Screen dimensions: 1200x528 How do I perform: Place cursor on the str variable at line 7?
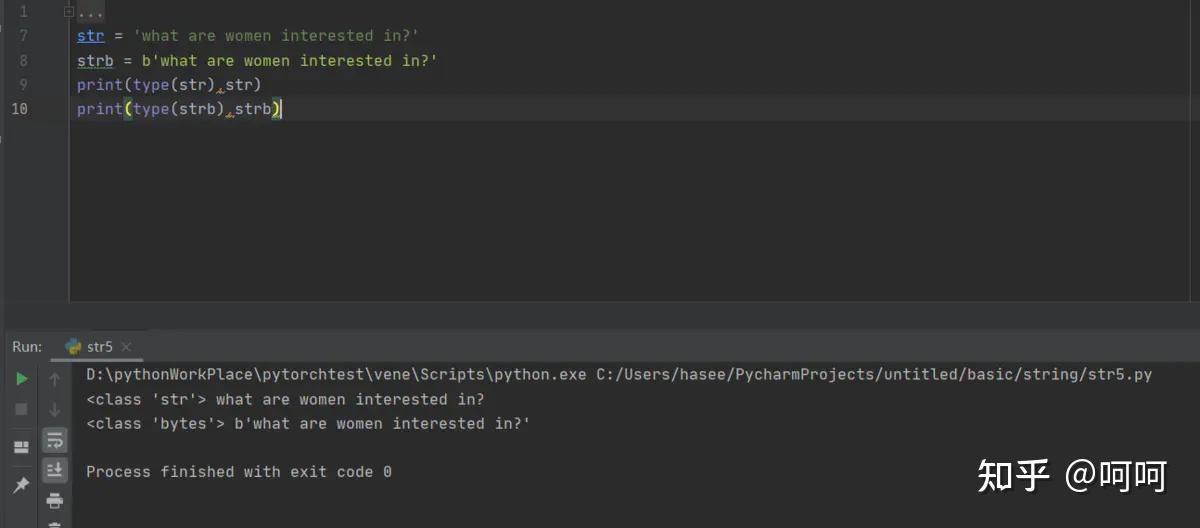(90, 36)
